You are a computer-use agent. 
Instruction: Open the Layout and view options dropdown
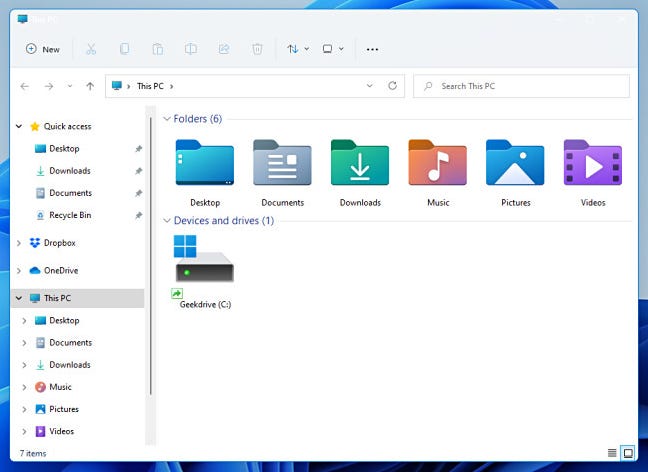[x=332, y=49]
